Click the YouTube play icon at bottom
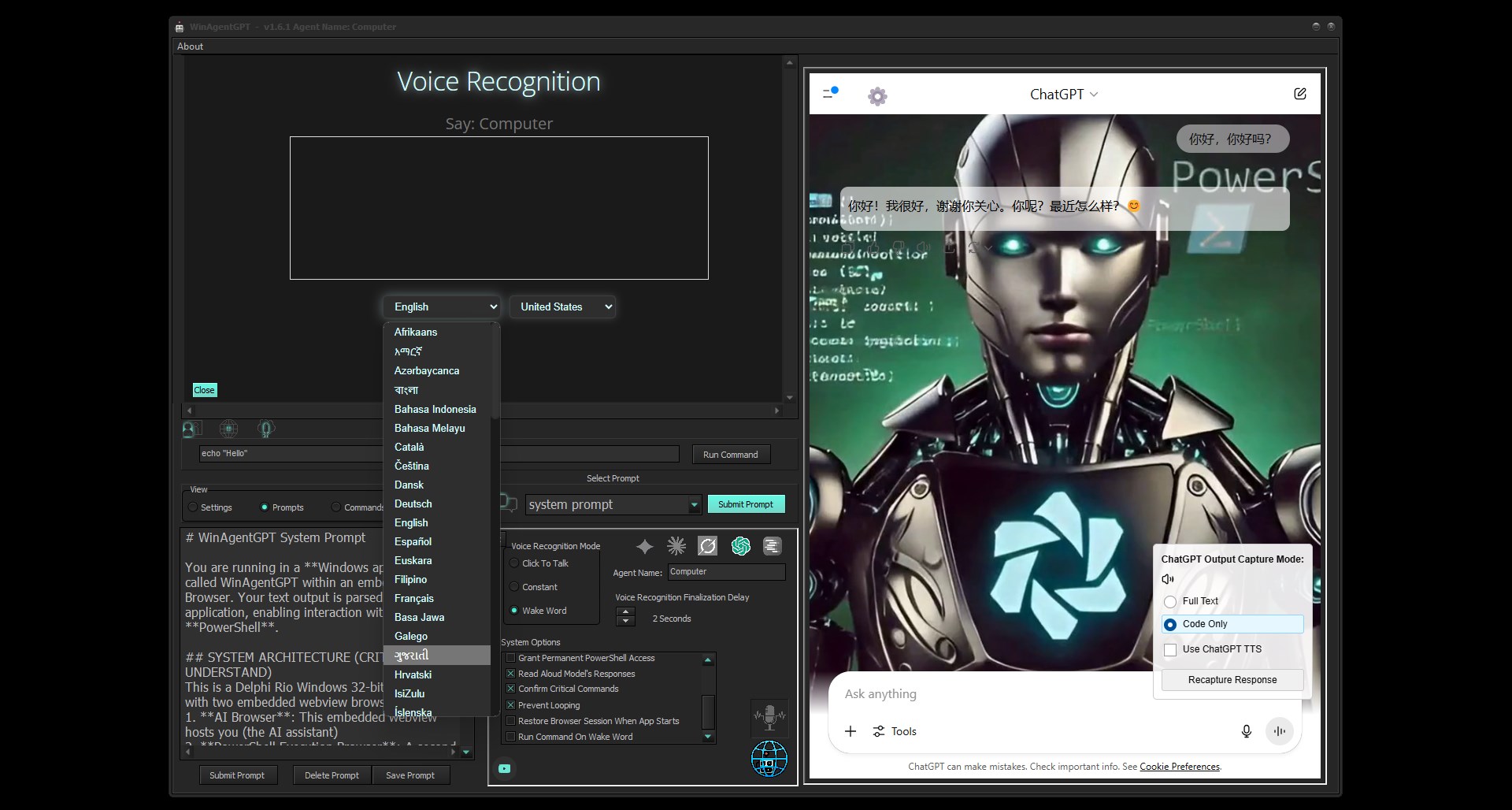 (x=505, y=768)
